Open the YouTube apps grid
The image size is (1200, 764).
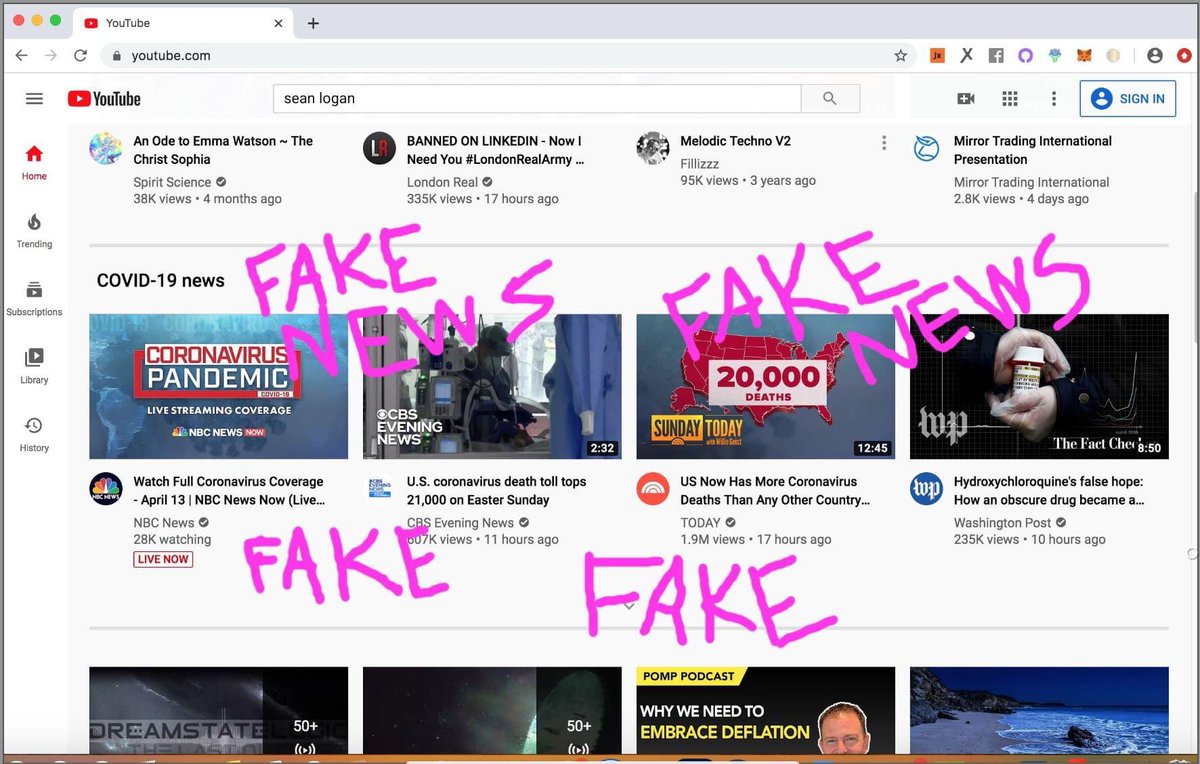1010,99
